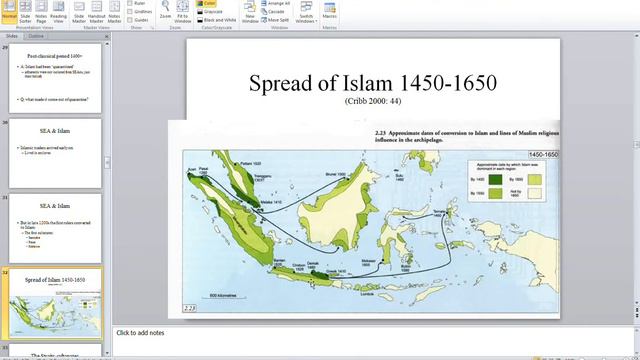Click slide editor scroll down arrow

[636, 304]
